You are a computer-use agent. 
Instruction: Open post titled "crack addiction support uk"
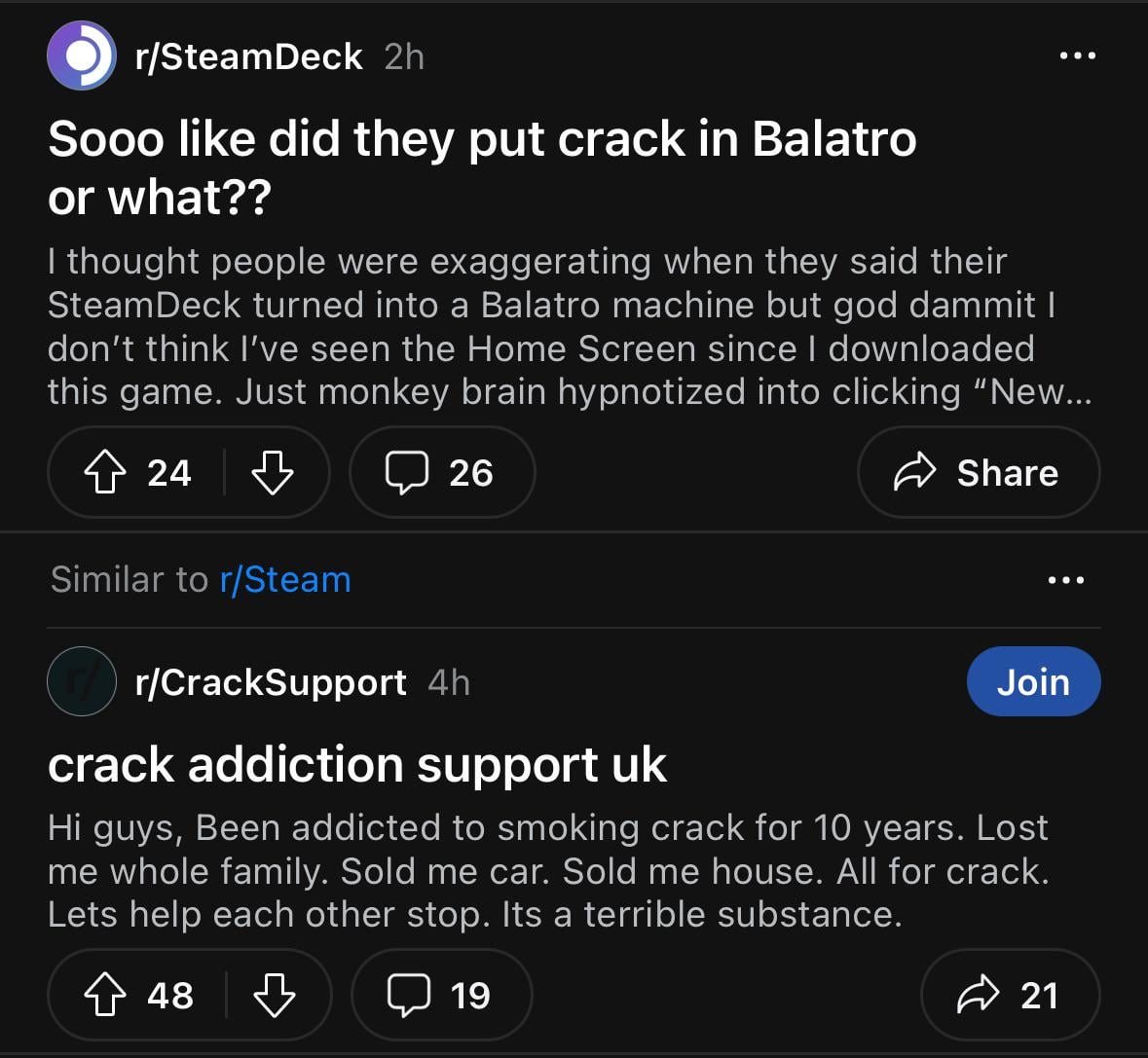point(357,765)
